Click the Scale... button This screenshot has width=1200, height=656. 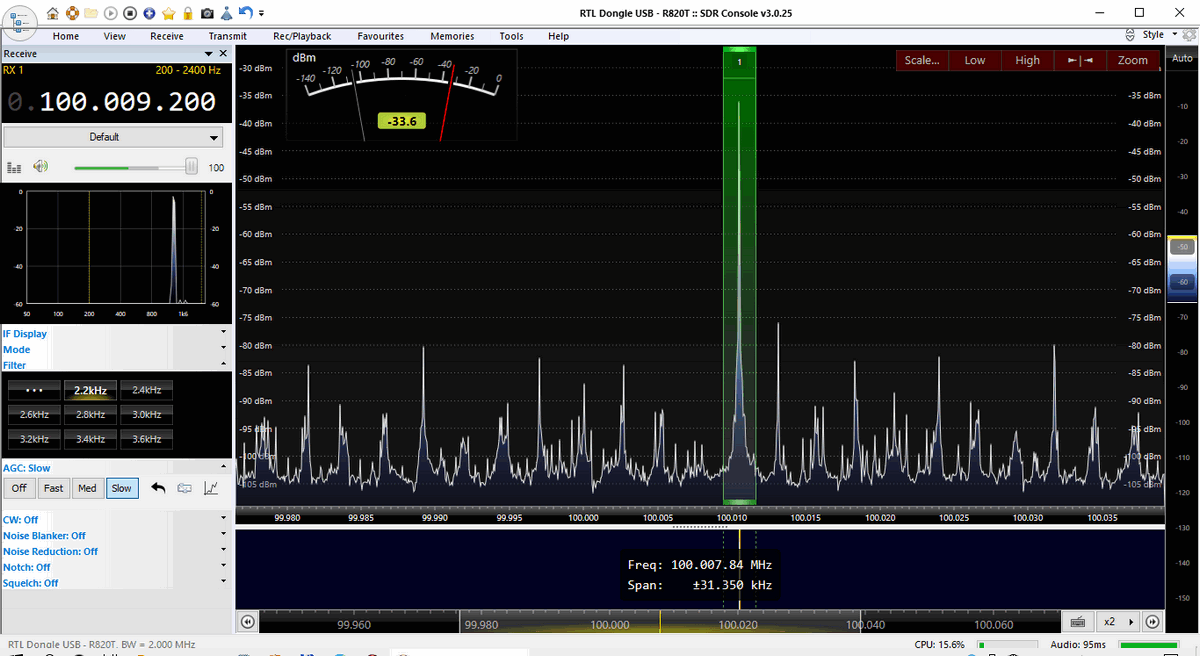[921, 60]
